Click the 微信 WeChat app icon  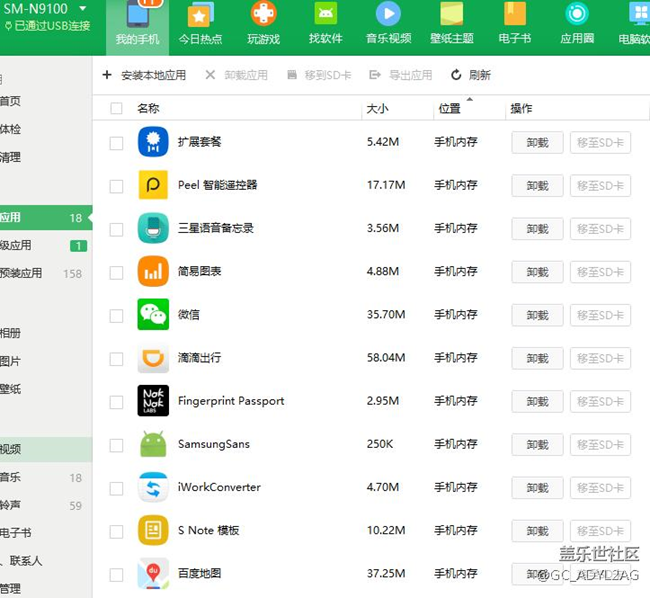pyautogui.click(x=153, y=314)
